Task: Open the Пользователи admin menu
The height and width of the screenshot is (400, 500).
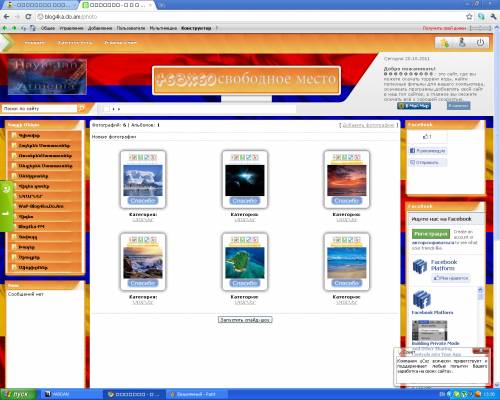Action: (x=131, y=28)
